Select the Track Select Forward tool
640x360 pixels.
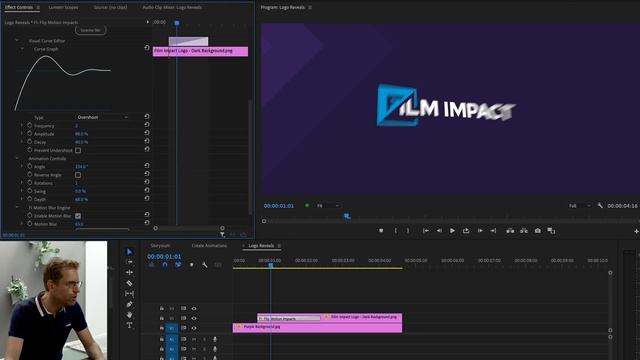(129, 262)
